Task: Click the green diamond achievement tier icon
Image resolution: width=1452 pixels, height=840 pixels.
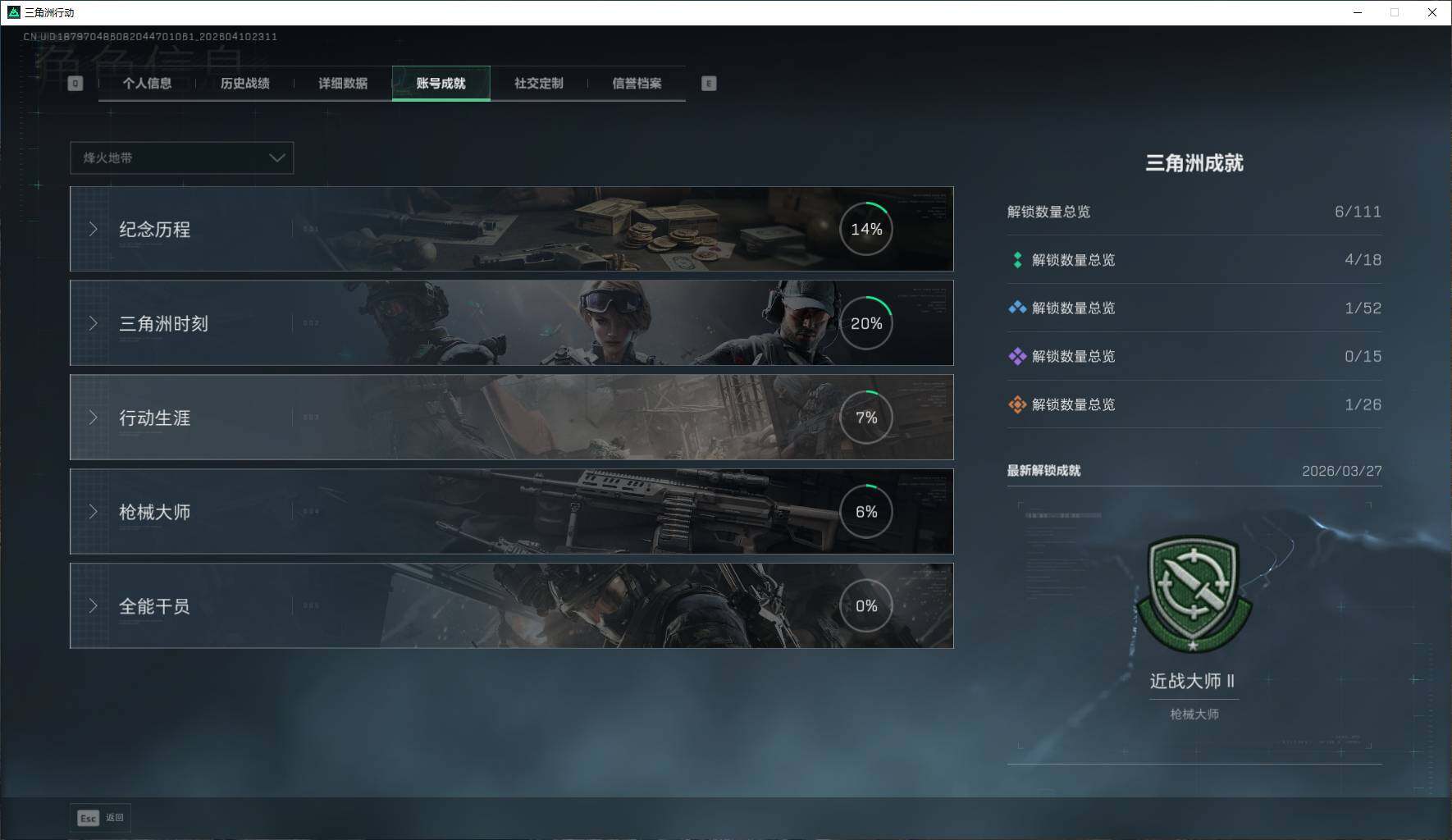Action: click(x=1017, y=260)
